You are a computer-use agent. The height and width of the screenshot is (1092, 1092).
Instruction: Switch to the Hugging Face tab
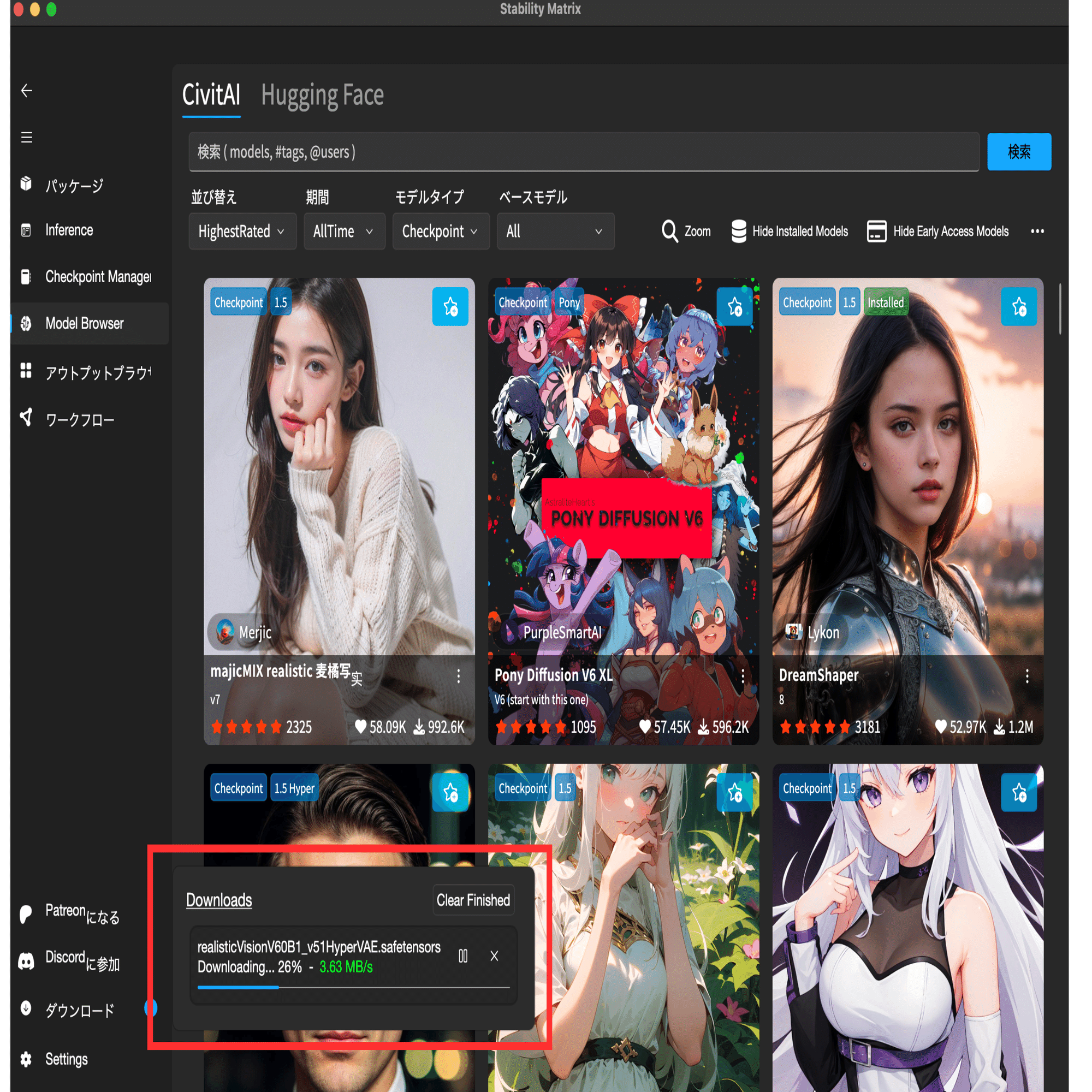(x=322, y=95)
